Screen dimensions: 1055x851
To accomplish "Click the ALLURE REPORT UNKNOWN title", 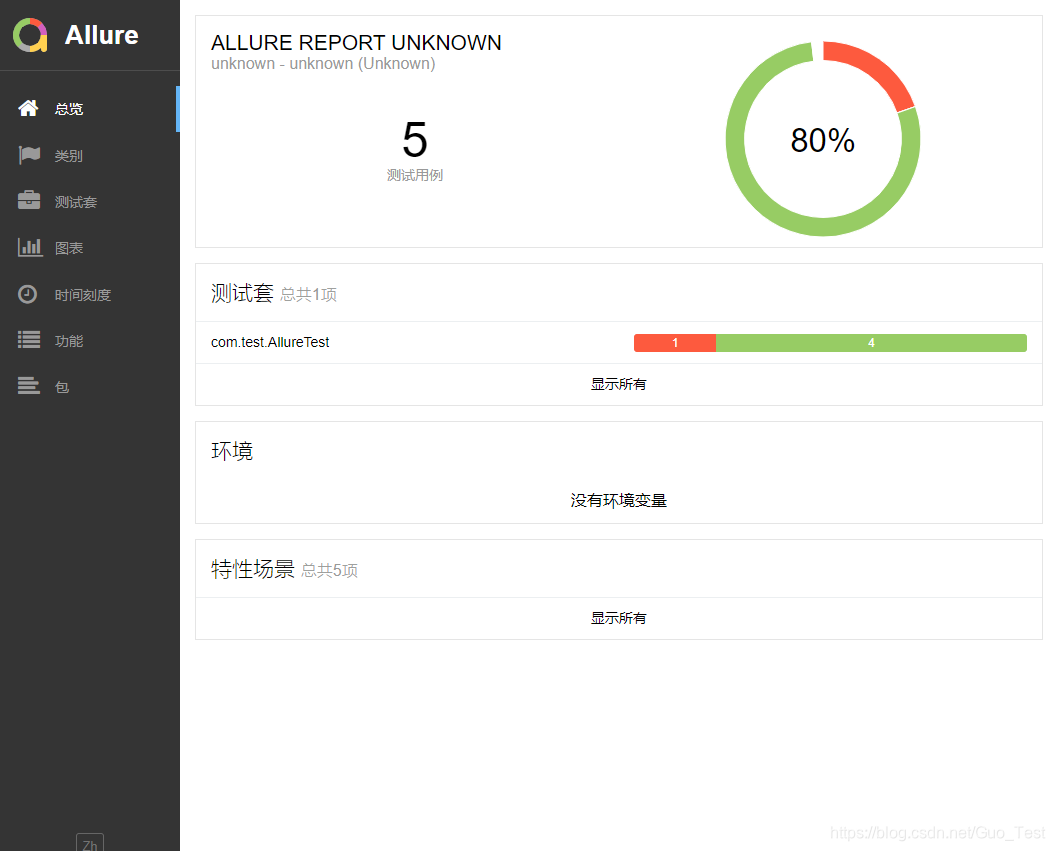I will pyautogui.click(x=356, y=42).
